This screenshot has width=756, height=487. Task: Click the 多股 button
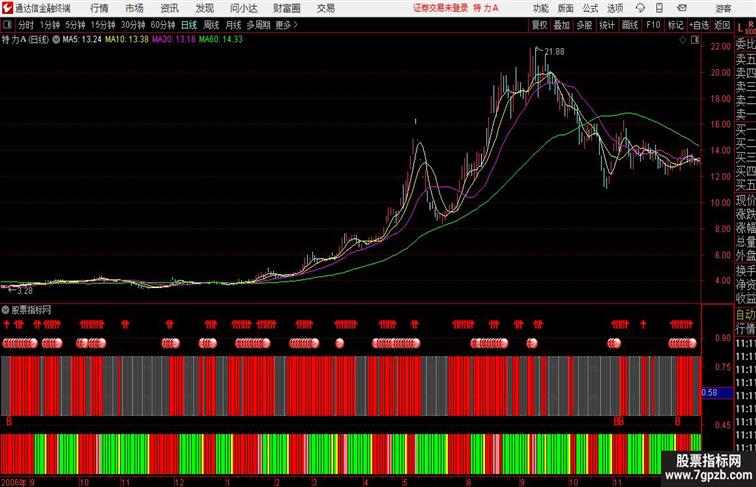click(584, 25)
